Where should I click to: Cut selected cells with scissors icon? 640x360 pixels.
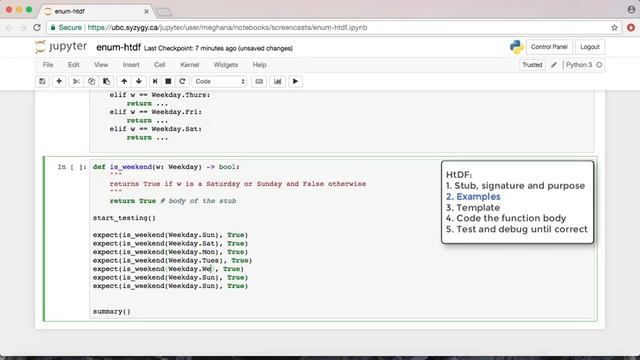[76, 81]
